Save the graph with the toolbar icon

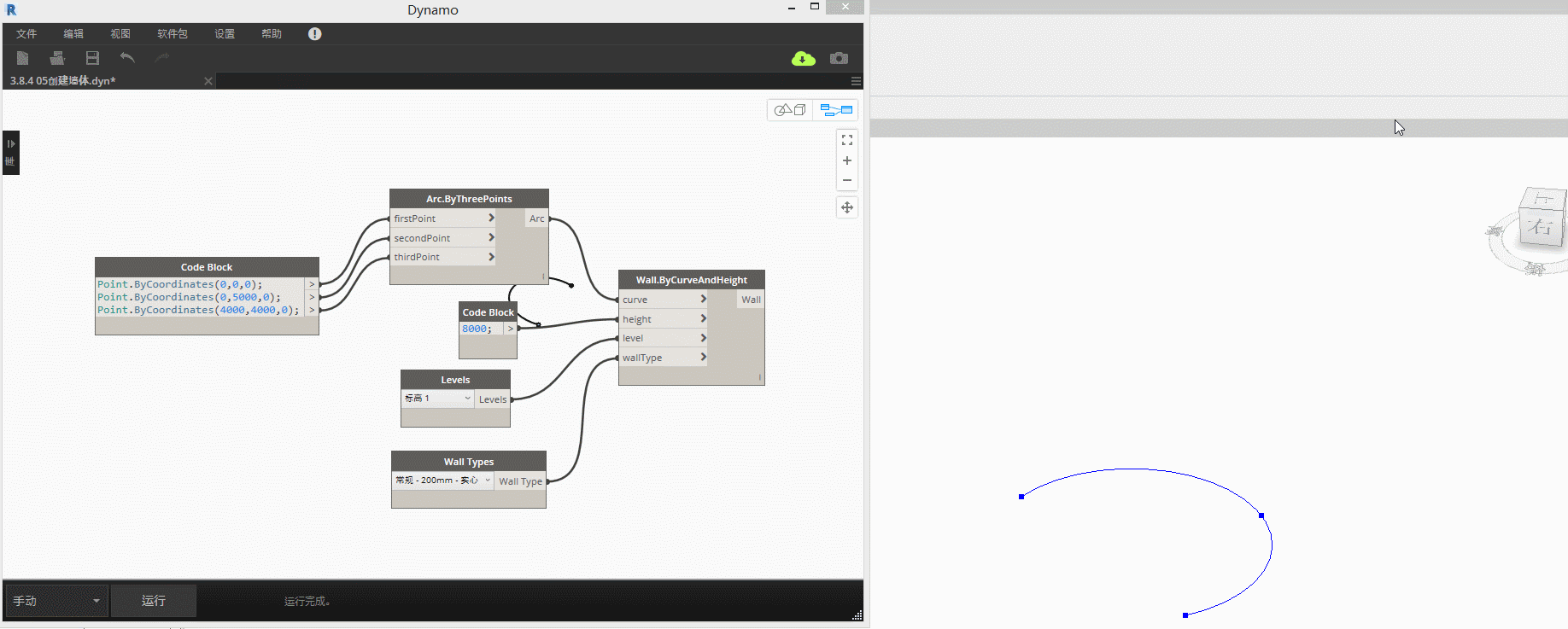[92, 58]
